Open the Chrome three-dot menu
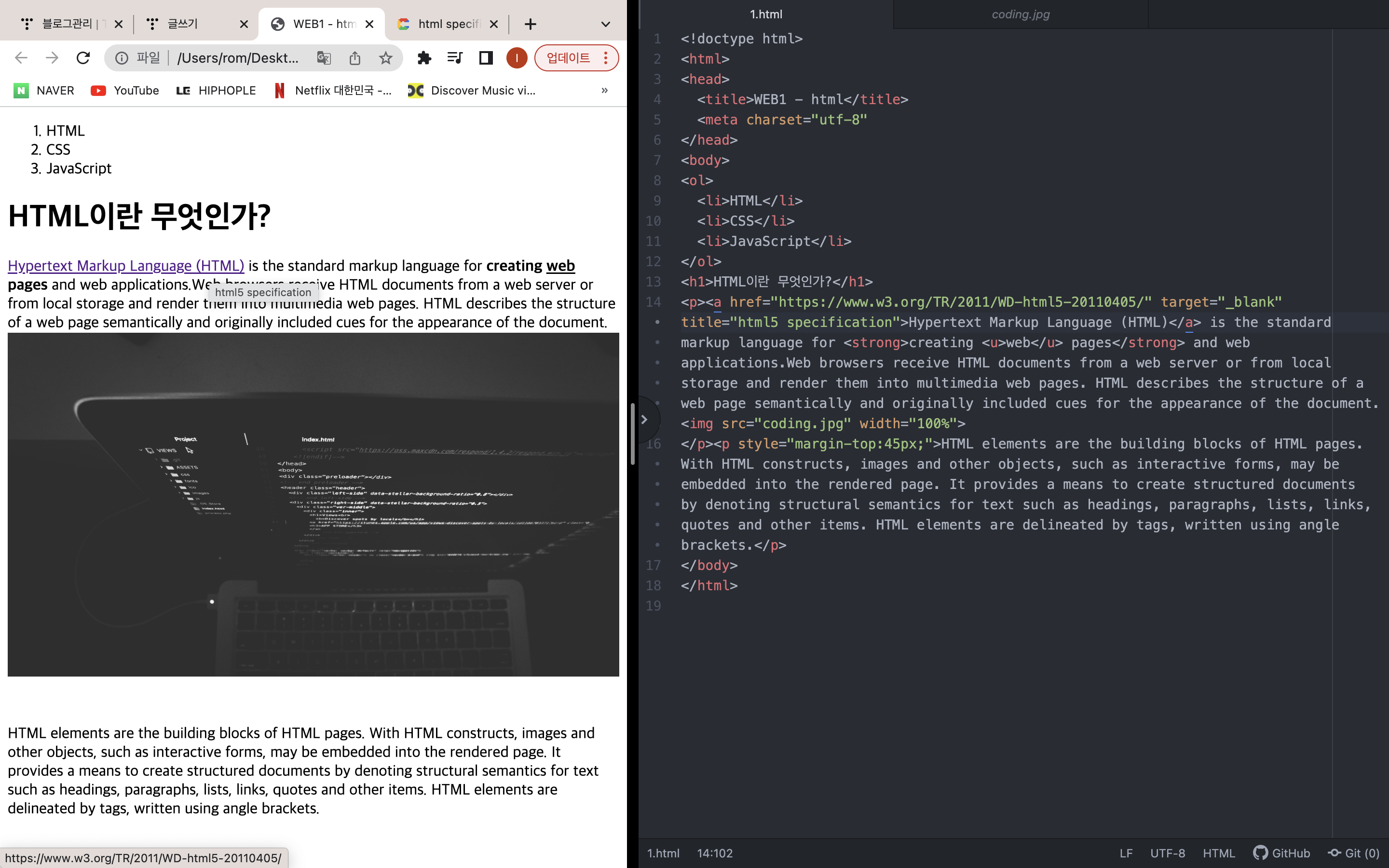 point(606,58)
